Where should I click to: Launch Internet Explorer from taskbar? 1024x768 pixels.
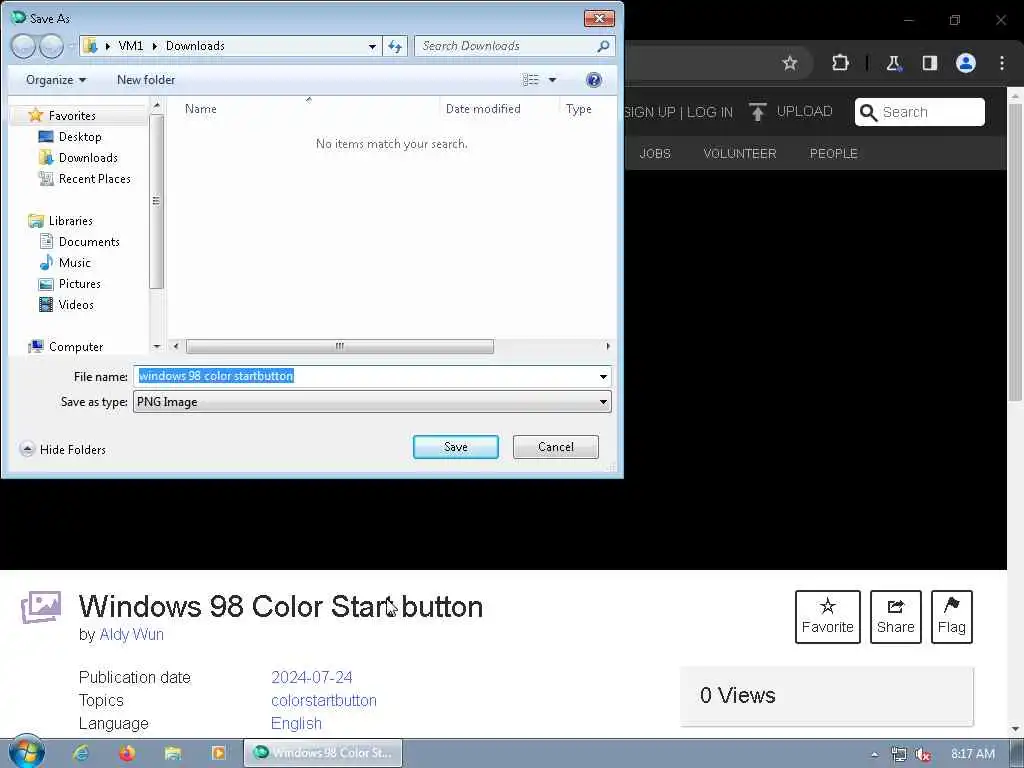click(81, 753)
